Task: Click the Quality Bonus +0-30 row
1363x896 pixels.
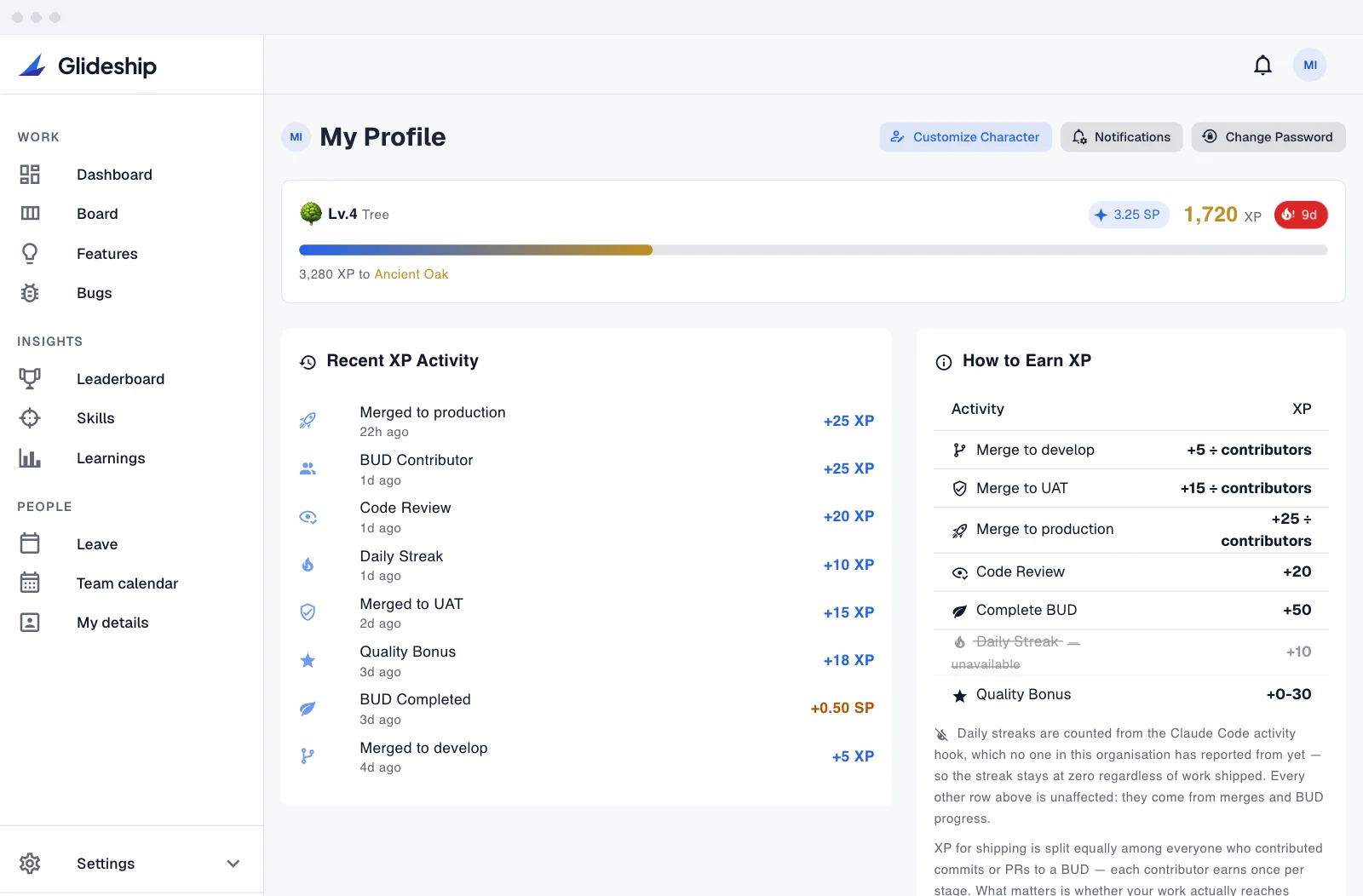Action: 1131,695
